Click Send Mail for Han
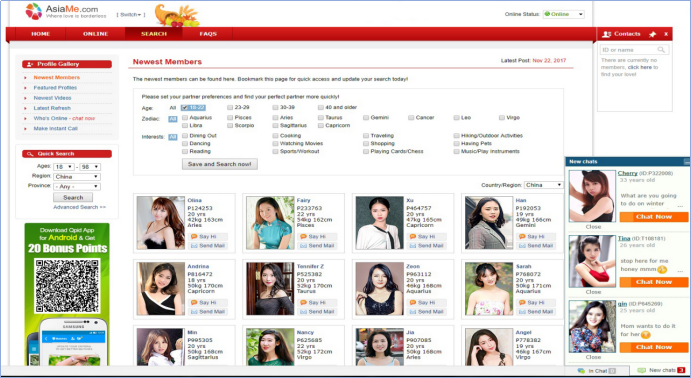The height and width of the screenshot is (378, 691). pos(535,246)
